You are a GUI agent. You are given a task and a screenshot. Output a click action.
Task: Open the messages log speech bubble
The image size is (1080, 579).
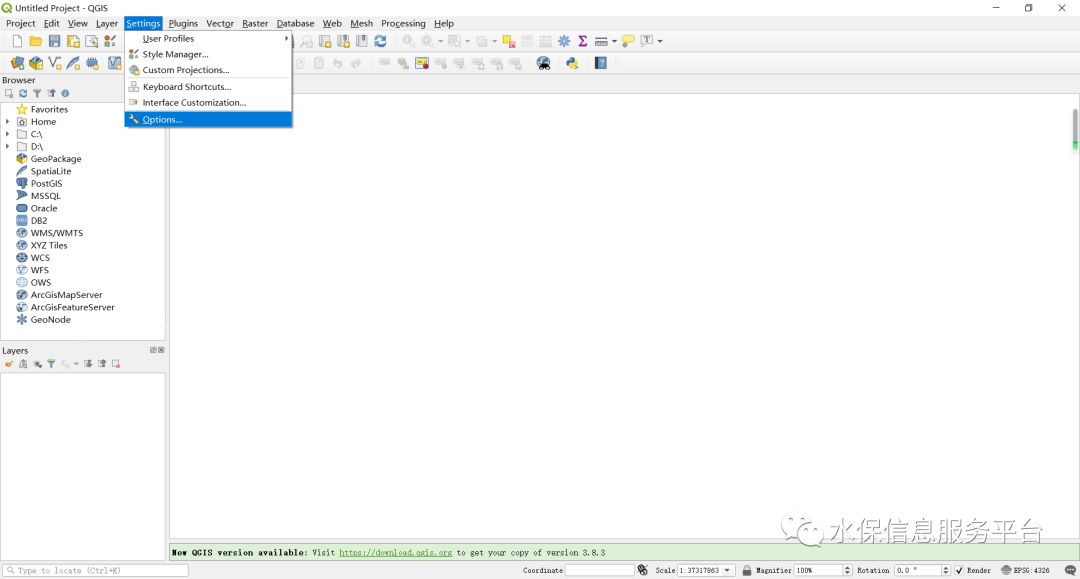click(1070, 570)
